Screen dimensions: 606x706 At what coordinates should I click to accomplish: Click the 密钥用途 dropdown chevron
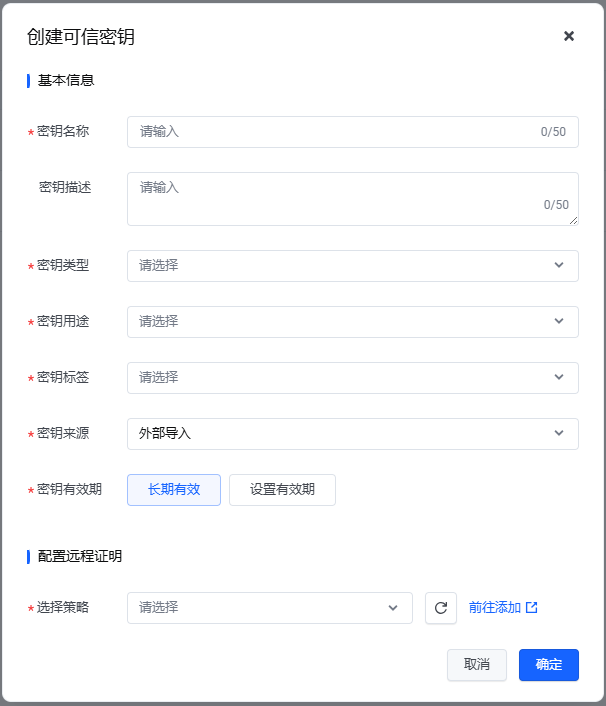pyautogui.click(x=558, y=322)
